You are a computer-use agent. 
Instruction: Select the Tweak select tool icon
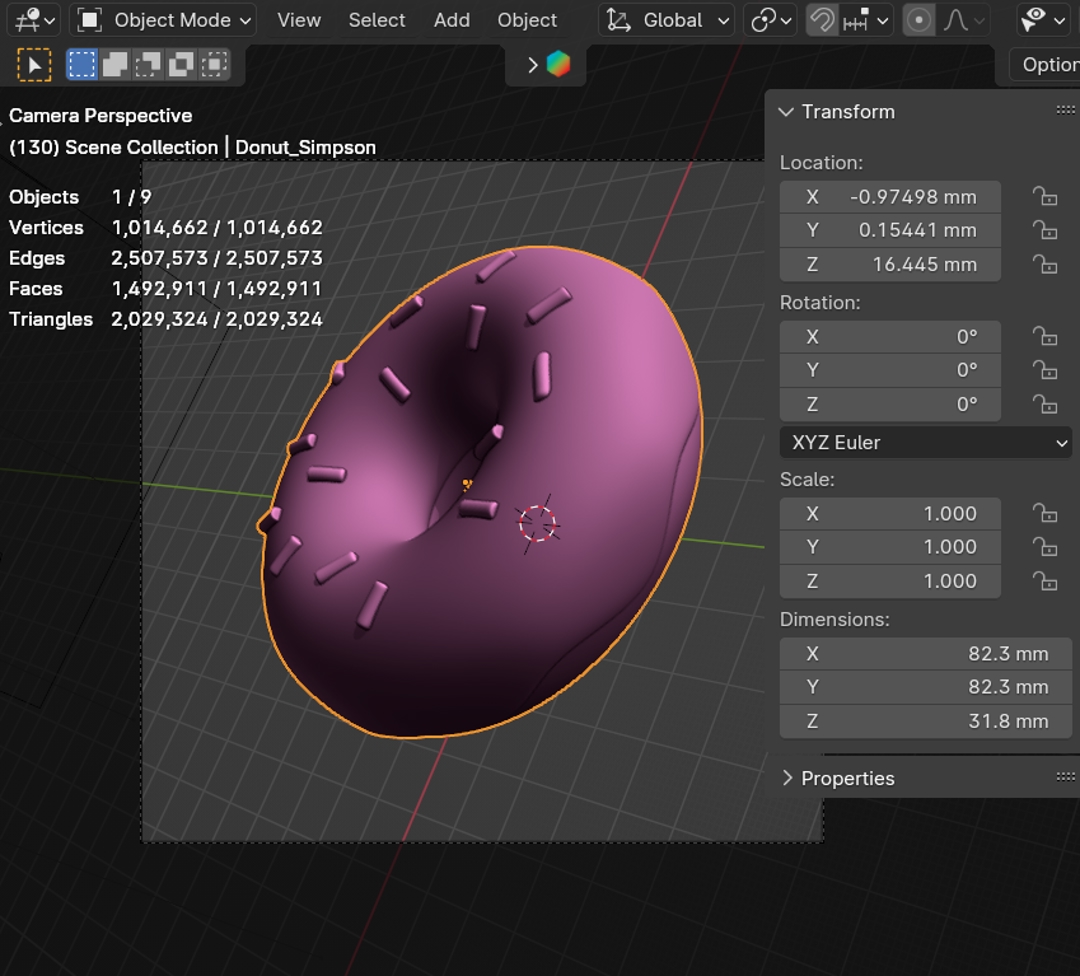pos(34,66)
